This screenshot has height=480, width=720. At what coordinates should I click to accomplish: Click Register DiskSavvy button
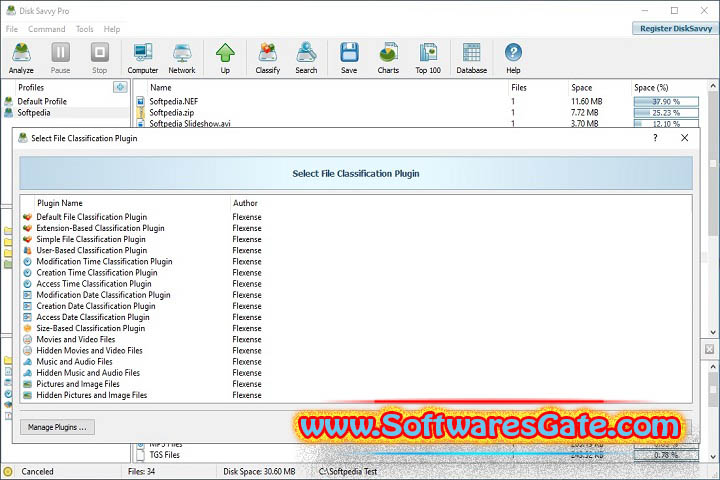click(x=675, y=28)
